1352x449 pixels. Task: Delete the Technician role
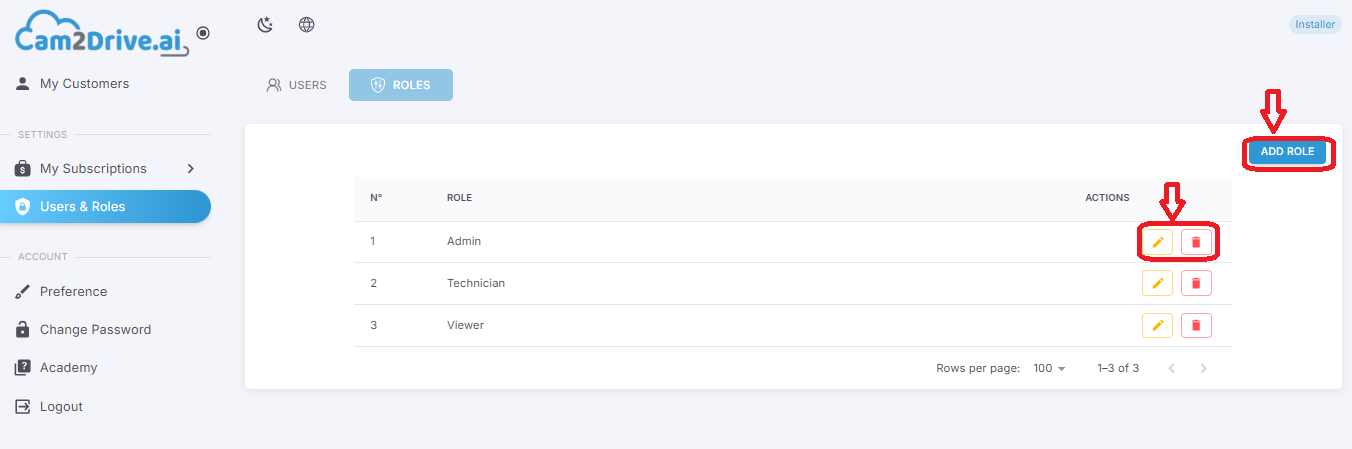1196,283
